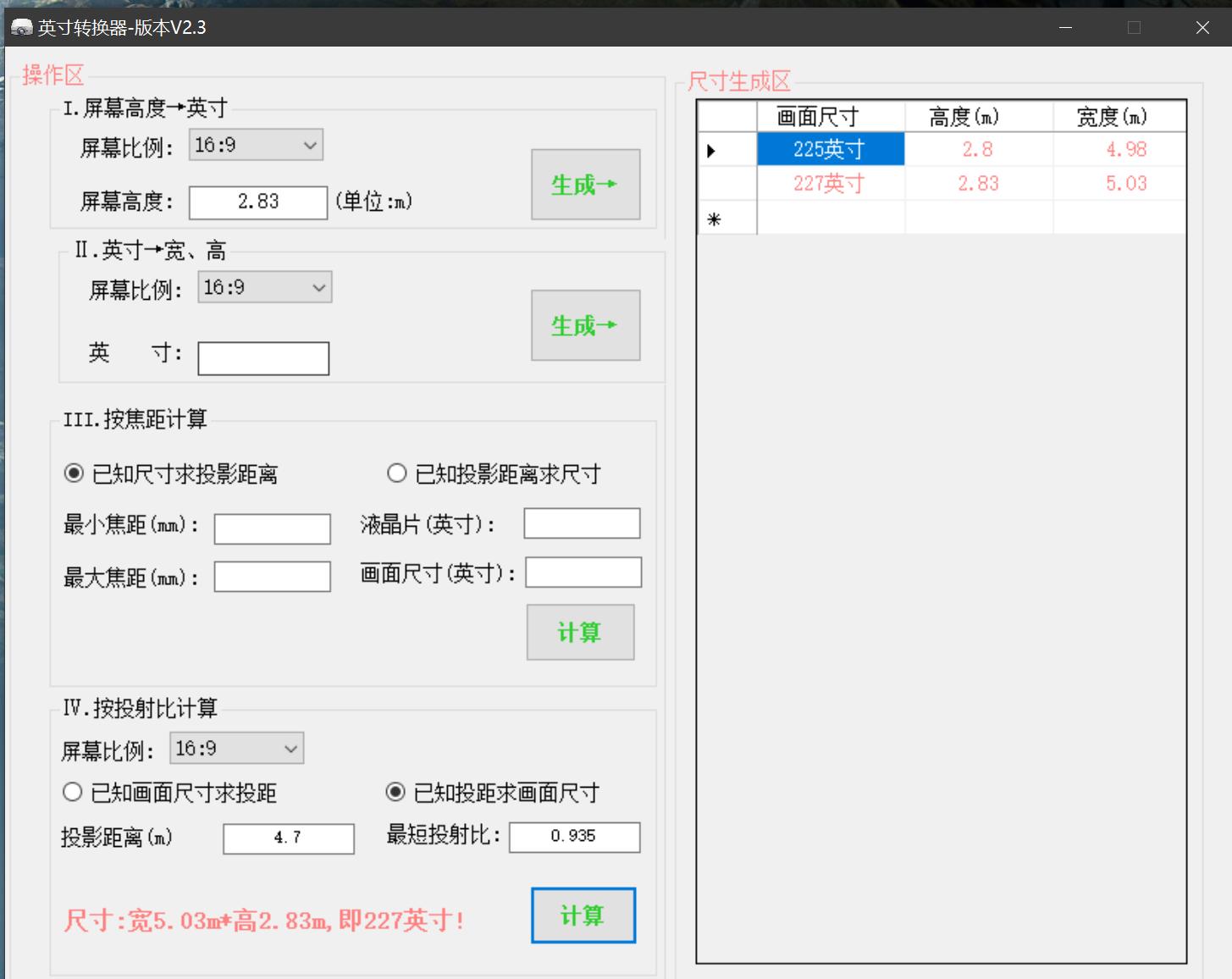This screenshot has width=1232, height=979.
Task: Click the 2.8 height cell
Action: pyautogui.click(x=979, y=149)
